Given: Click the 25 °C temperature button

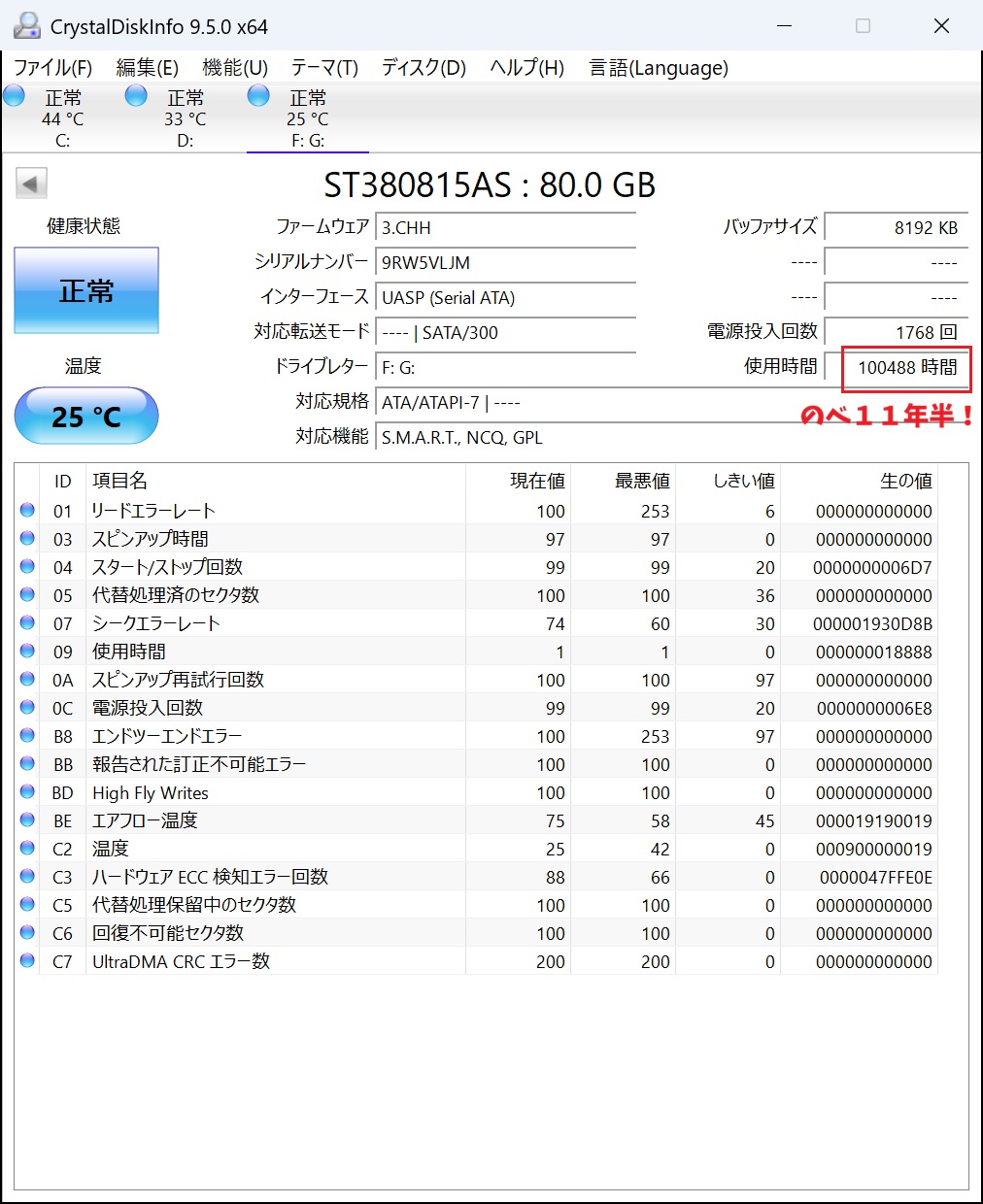Looking at the screenshot, I should tap(85, 416).
